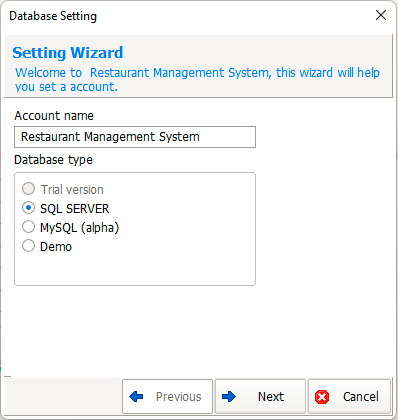Click the Demo option label text
The height and width of the screenshot is (420, 398).
pyautogui.click(x=56, y=247)
